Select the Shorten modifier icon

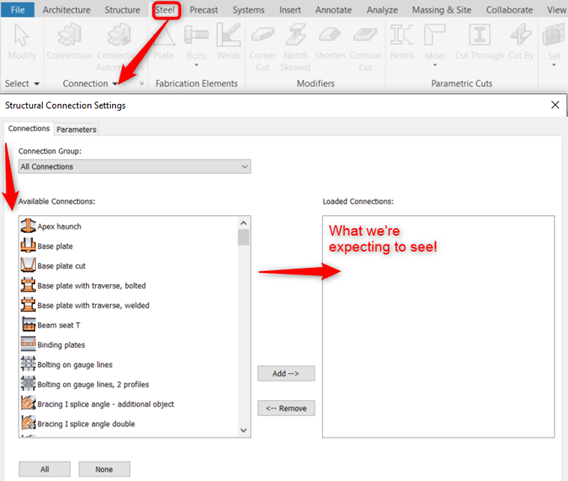330,35
